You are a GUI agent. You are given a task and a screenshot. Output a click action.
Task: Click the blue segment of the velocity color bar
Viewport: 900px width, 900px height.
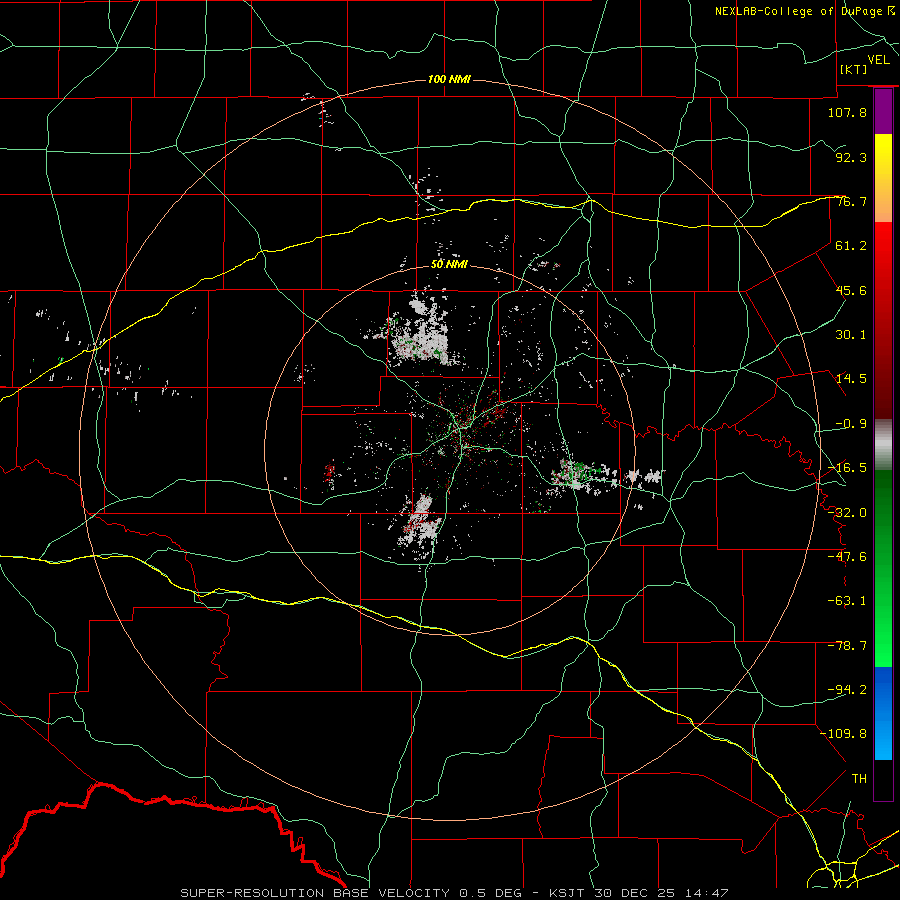(x=883, y=713)
